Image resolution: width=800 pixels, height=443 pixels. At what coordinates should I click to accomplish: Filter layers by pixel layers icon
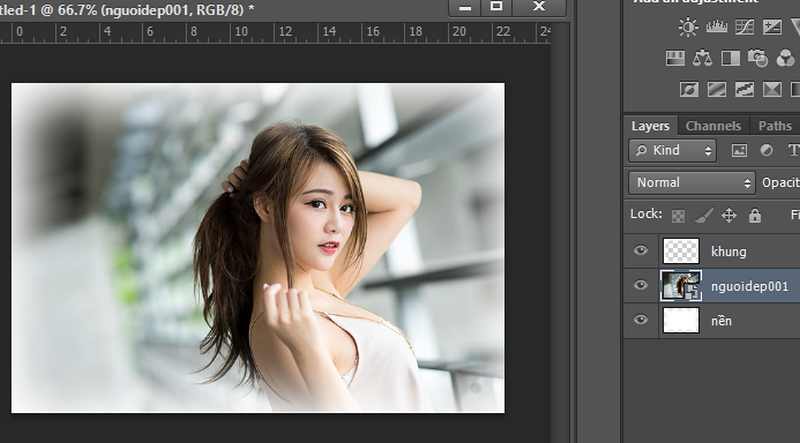[739, 151]
